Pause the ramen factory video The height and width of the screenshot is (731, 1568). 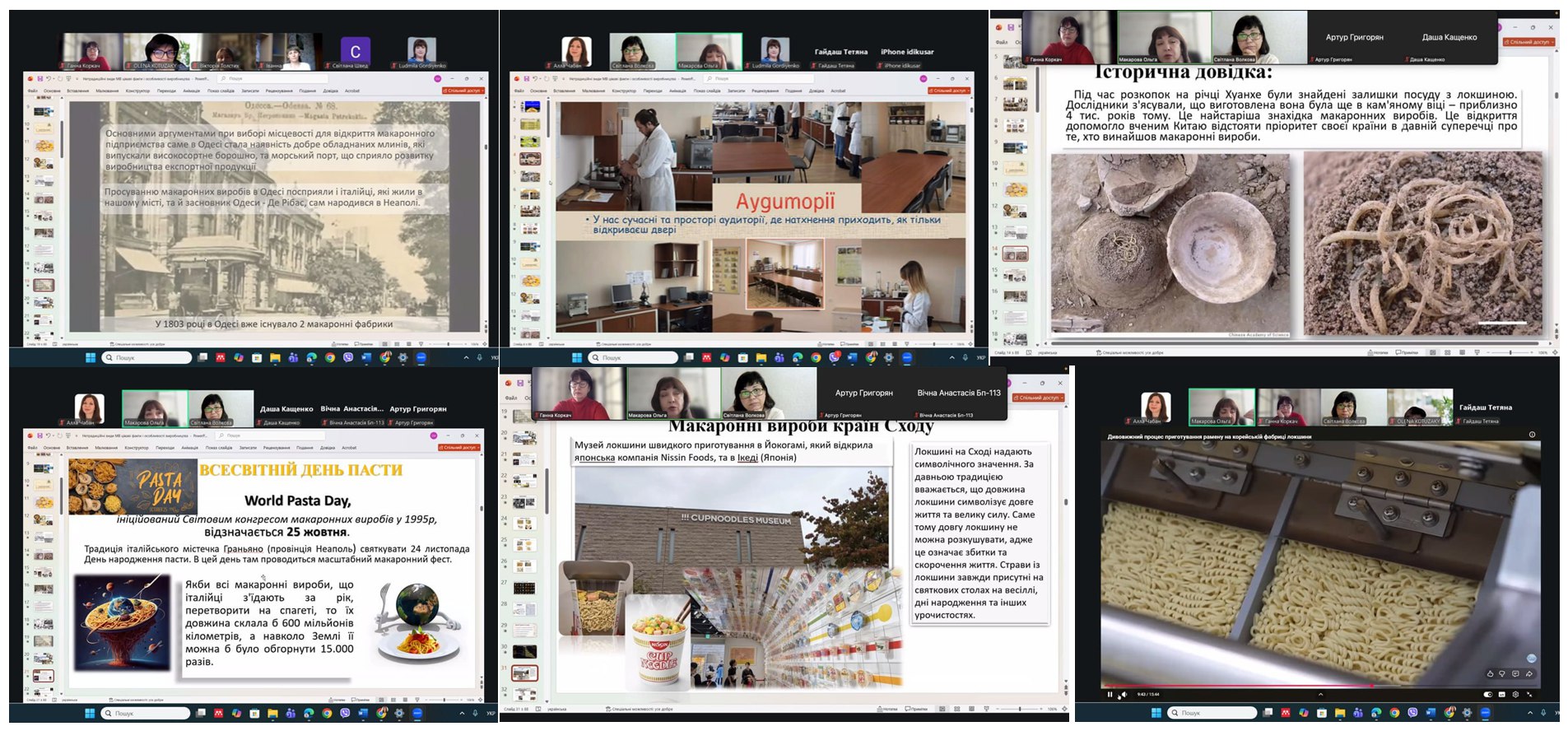coord(1110,695)
